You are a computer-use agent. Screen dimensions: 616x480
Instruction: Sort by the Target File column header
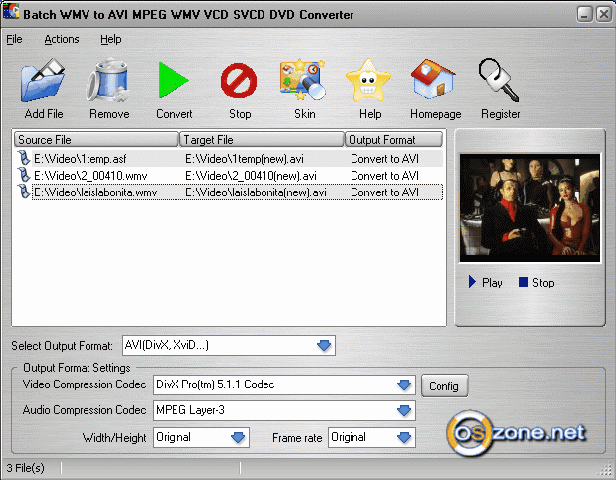click(x=262, y=139)
